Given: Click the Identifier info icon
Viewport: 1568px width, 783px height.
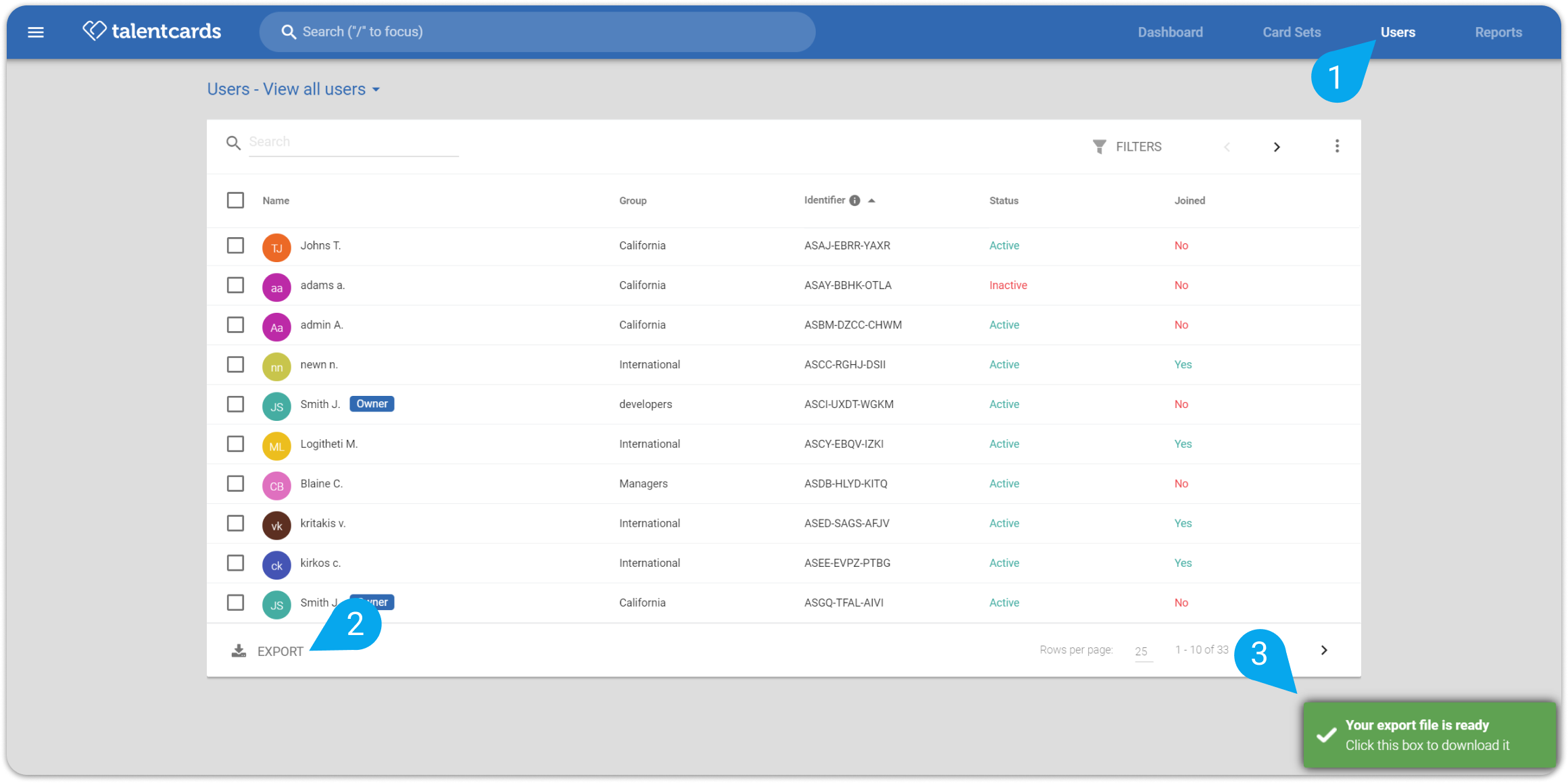Looking at the screenshot, I should (855, 201).
